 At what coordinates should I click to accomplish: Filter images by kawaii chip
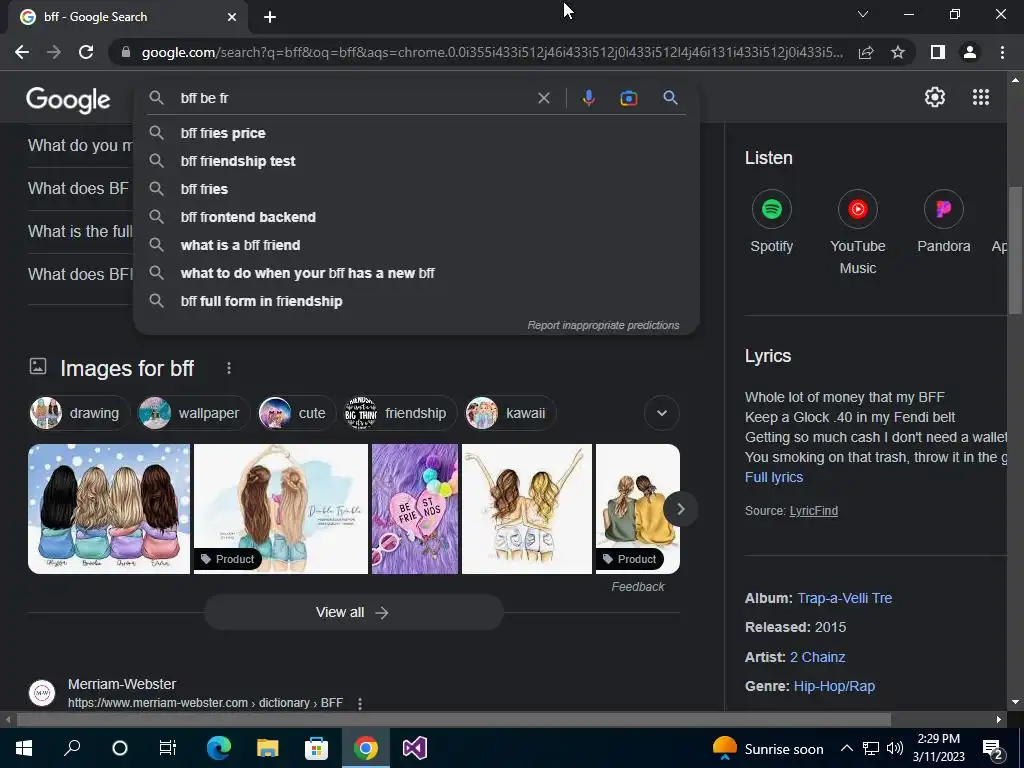click(509, 413)
